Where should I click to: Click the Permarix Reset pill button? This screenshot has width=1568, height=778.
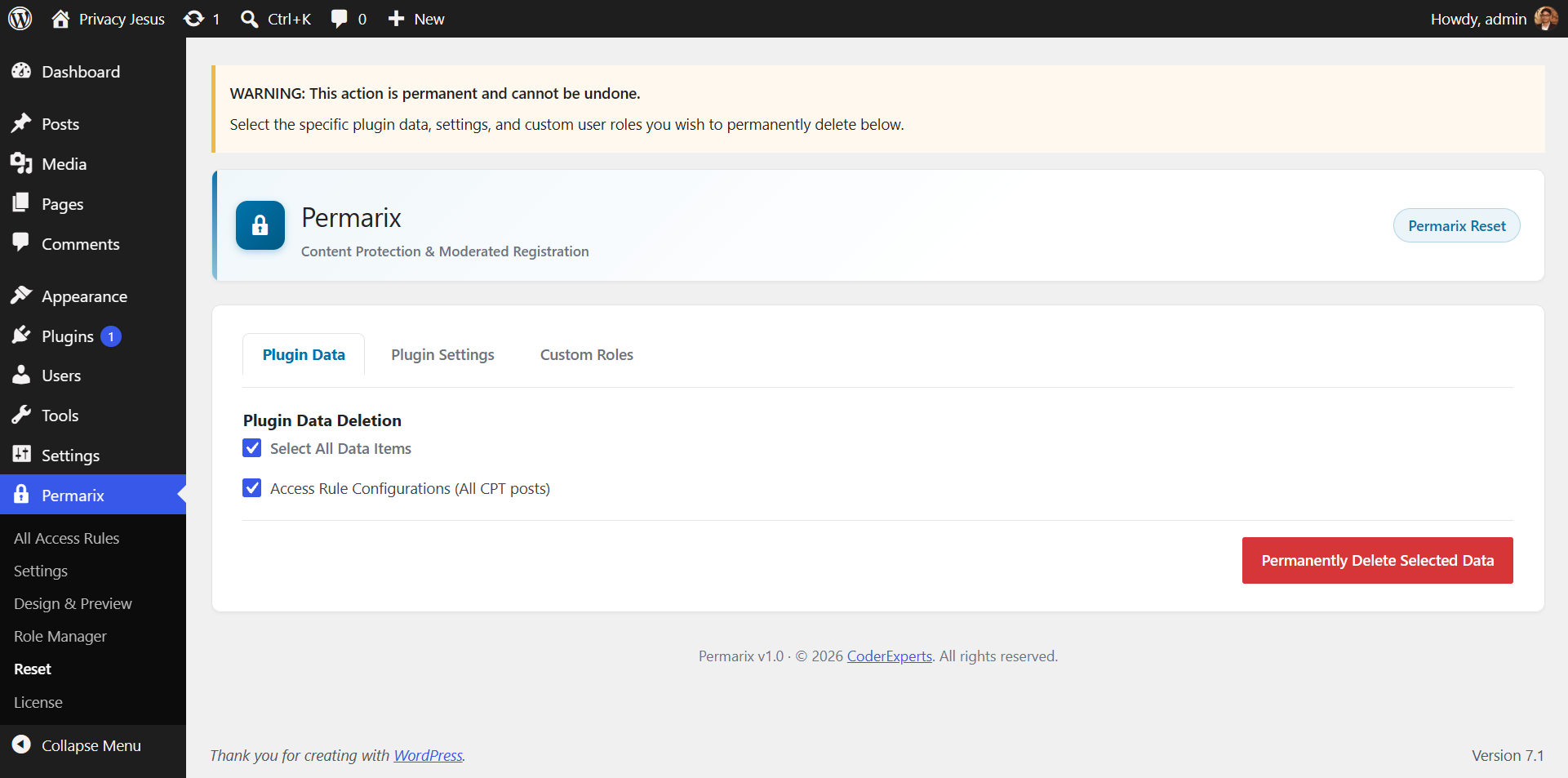point(1457,225)
